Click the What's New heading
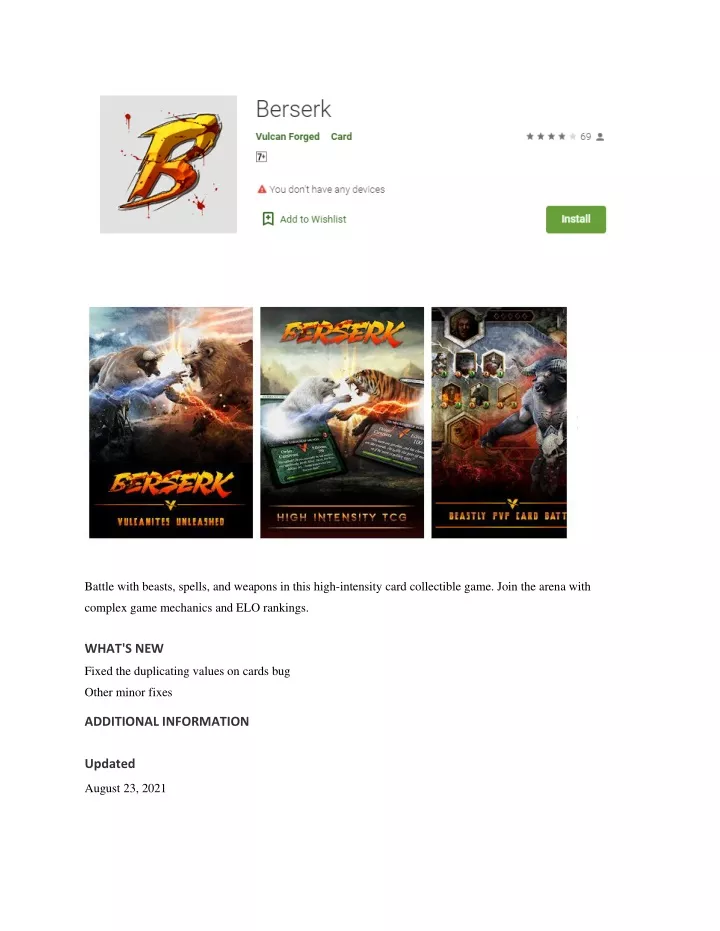This screenshot has width=720, height=931. [124, 648]
